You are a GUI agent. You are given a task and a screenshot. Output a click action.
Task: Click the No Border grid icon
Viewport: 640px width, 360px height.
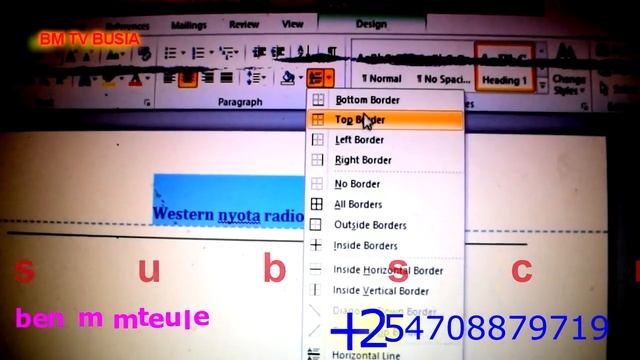[317, 184]
